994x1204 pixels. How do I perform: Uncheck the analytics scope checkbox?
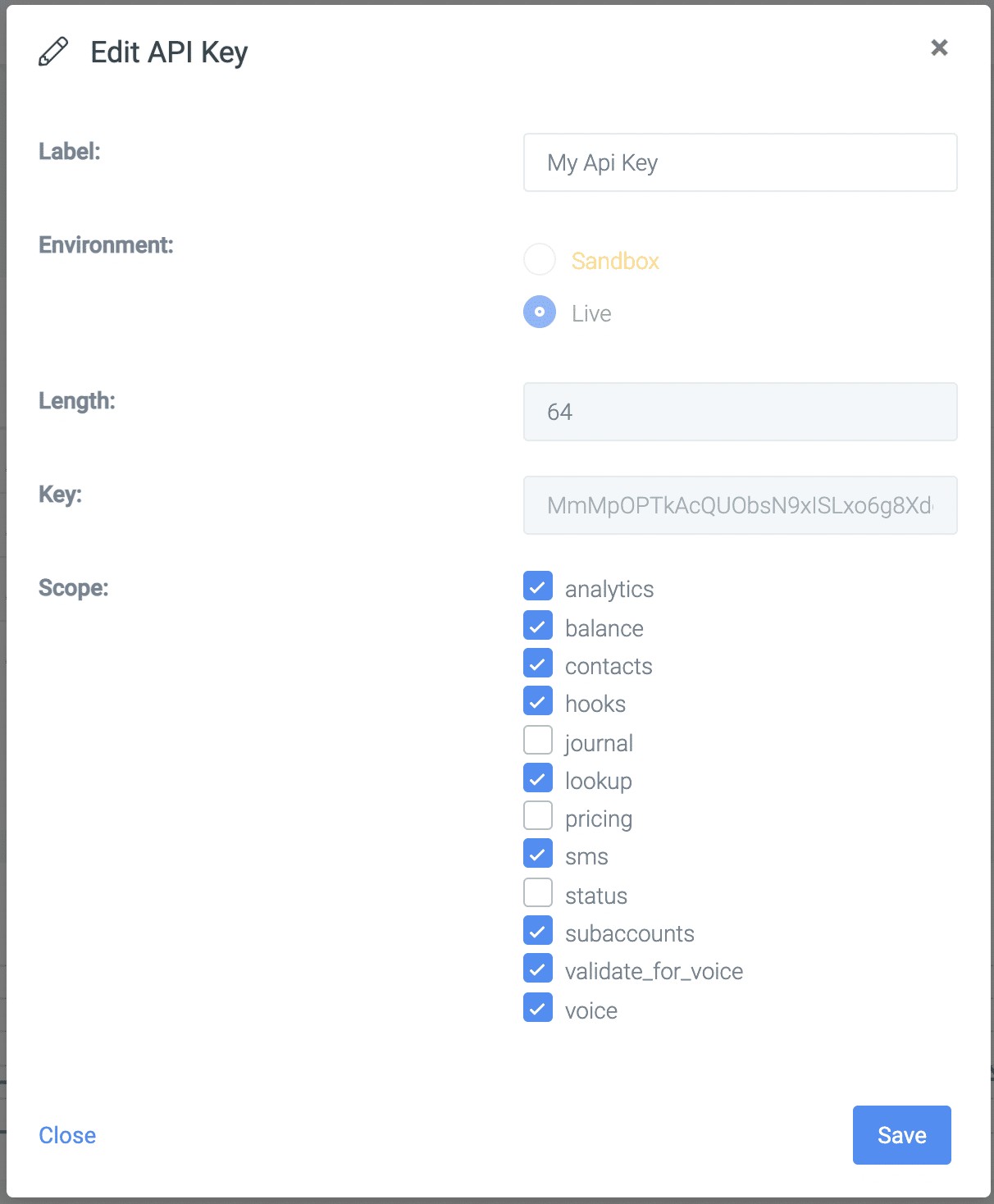(x=538, y=587)
